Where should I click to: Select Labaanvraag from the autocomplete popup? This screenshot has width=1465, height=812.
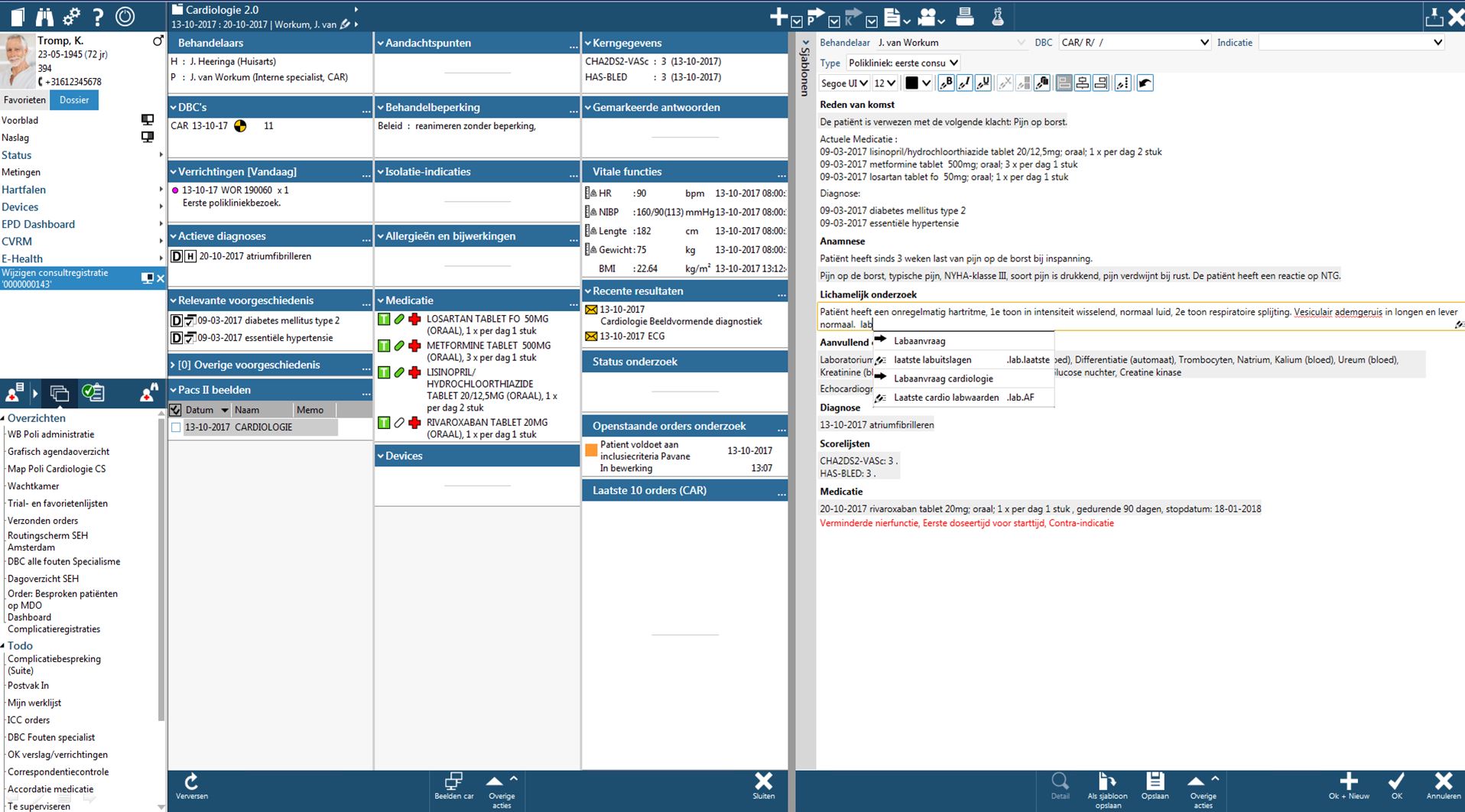coord(963,341)
